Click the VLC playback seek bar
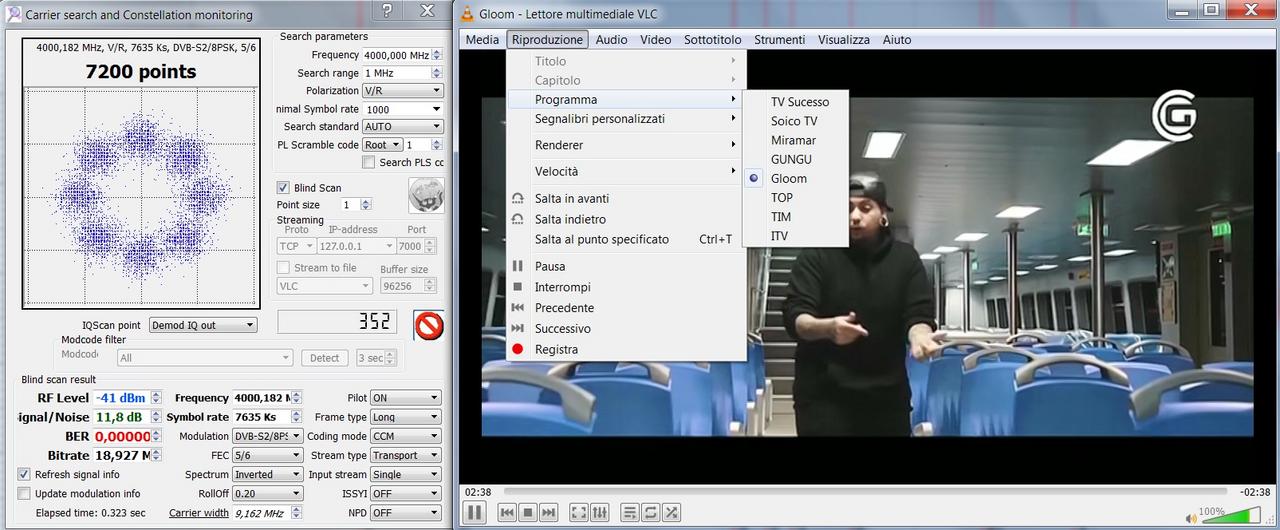 (865, 491)
